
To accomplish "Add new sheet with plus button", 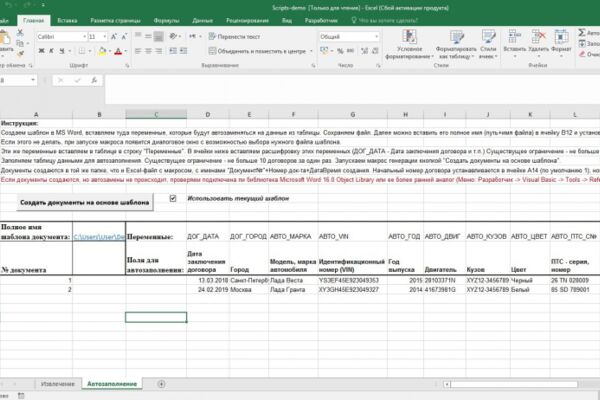I will 161,384.
